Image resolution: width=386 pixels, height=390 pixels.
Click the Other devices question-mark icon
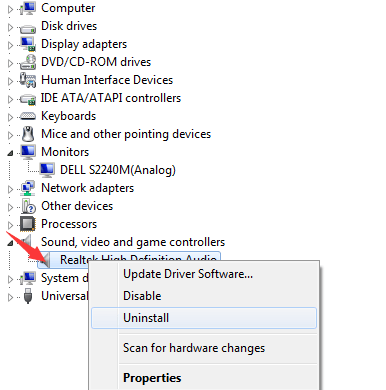(x=28, y=206)
